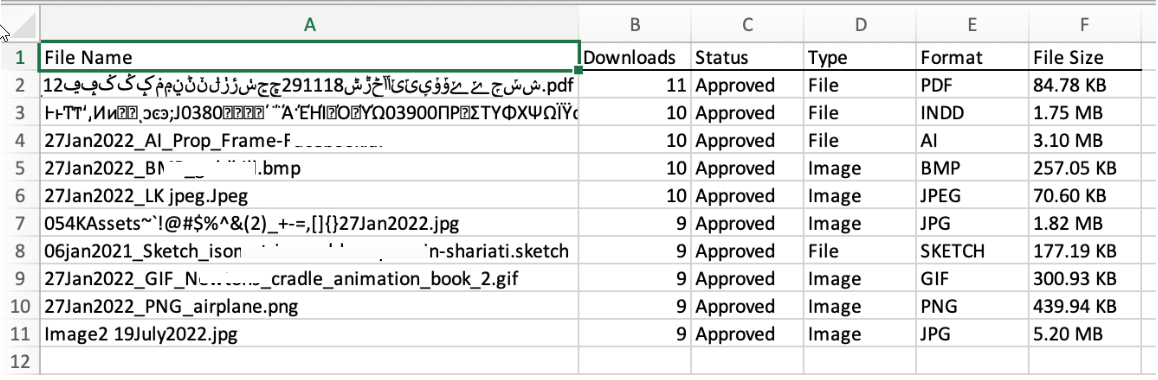Click the 257.05 KB file size cell
Viewport: 1158px width, 380px height.
[1084, 168]
